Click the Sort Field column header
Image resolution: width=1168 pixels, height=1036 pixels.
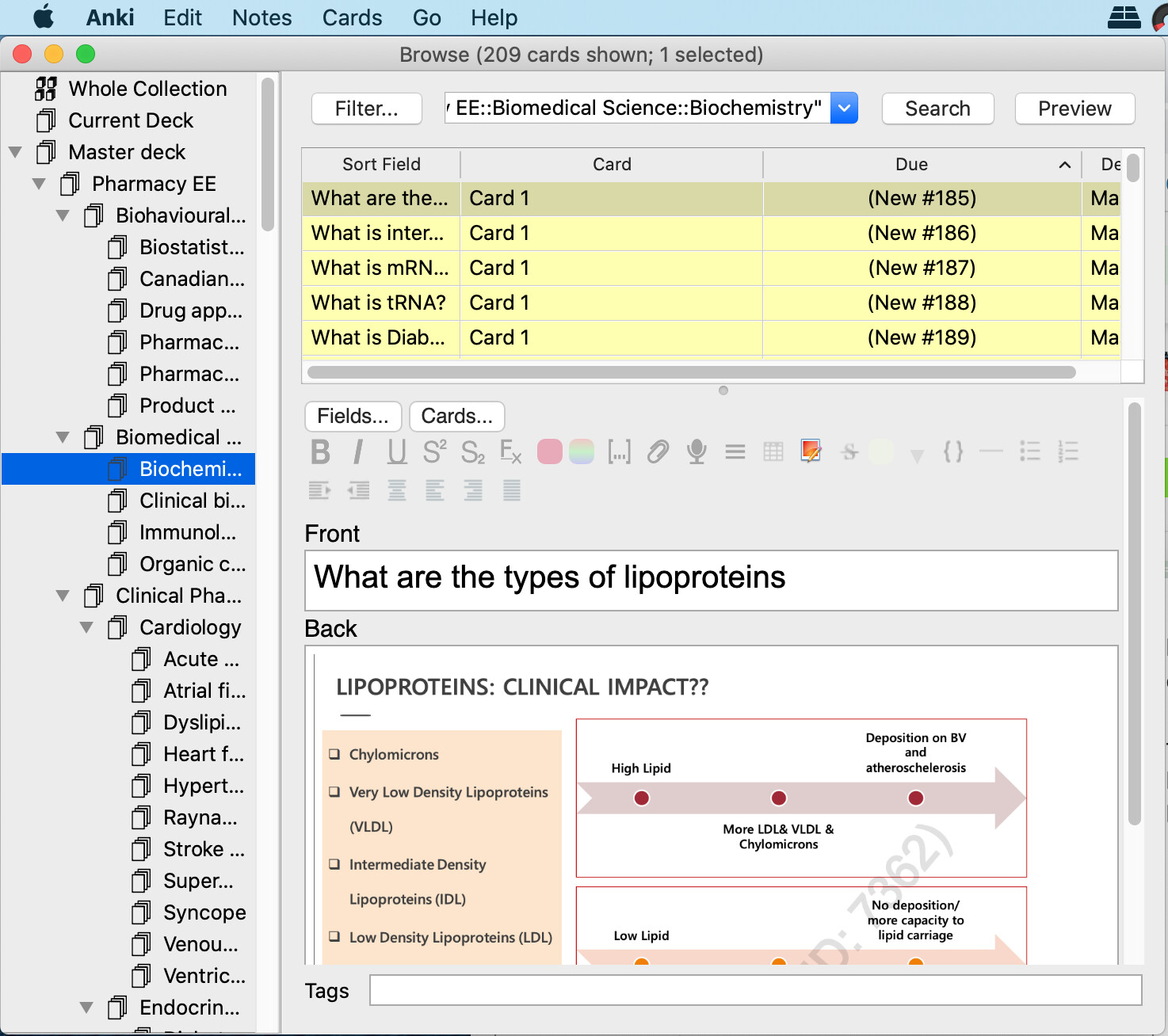pos(381,164)
